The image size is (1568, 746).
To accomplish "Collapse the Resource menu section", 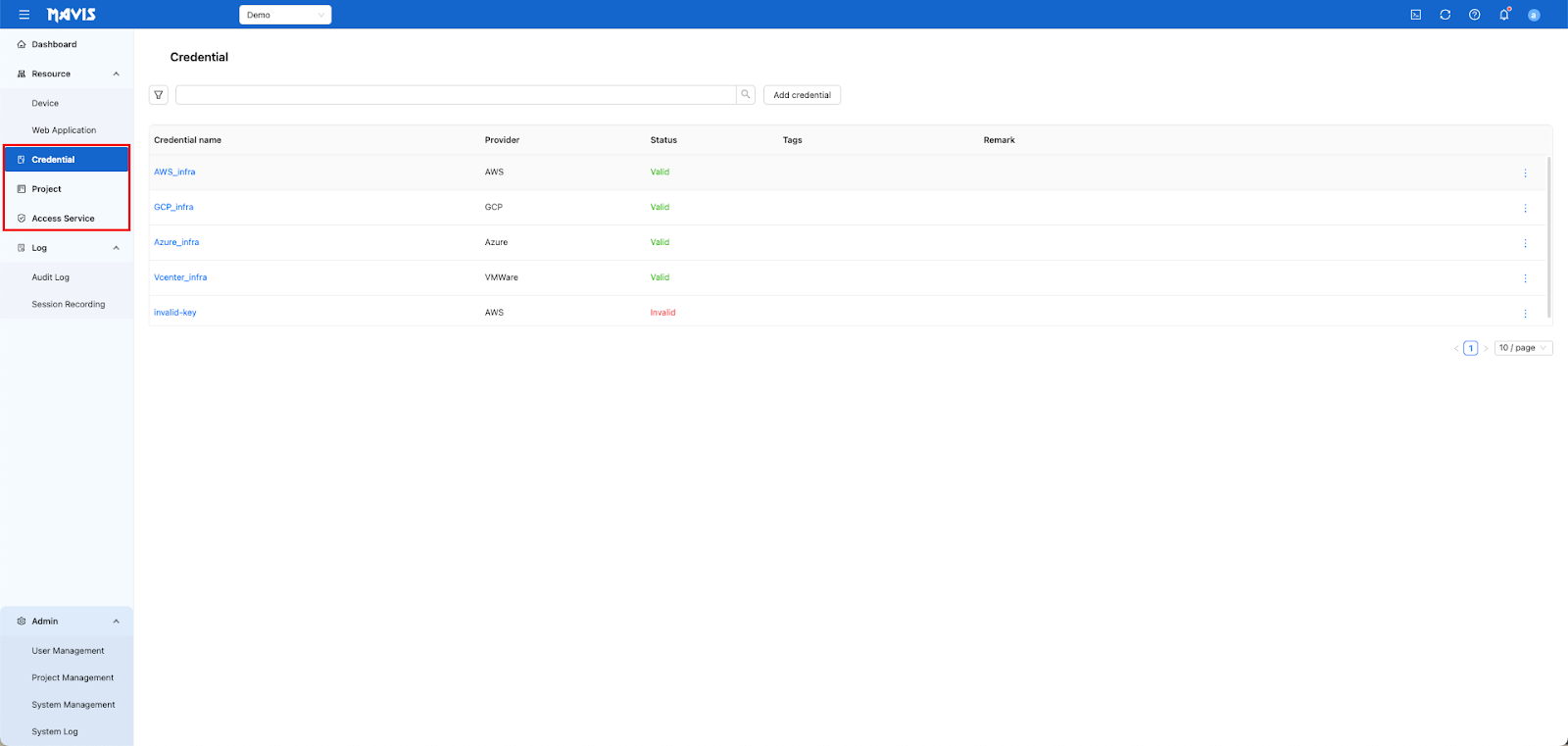I will (116, 74).
